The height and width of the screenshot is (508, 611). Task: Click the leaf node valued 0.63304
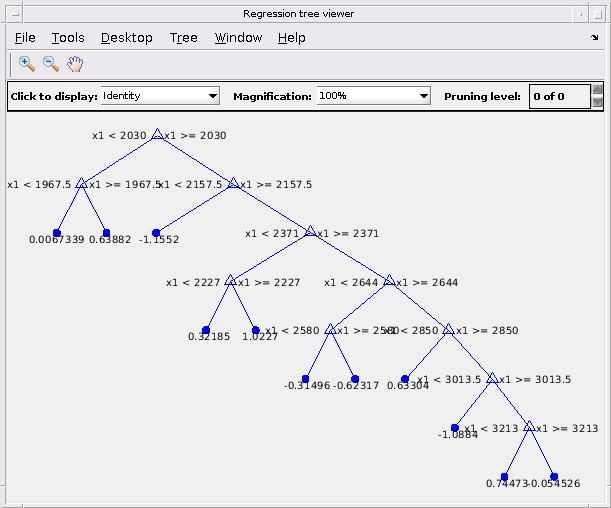click(x=405, y=379)
